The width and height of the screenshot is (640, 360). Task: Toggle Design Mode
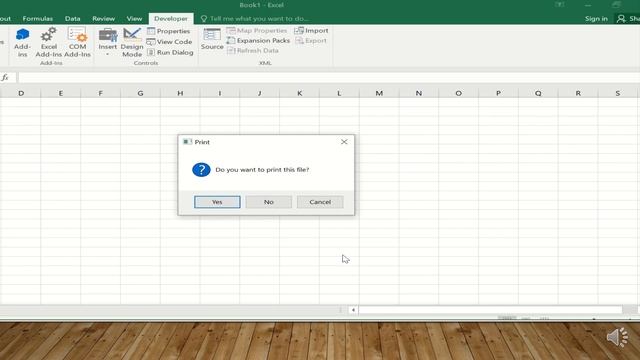[132, 42]
